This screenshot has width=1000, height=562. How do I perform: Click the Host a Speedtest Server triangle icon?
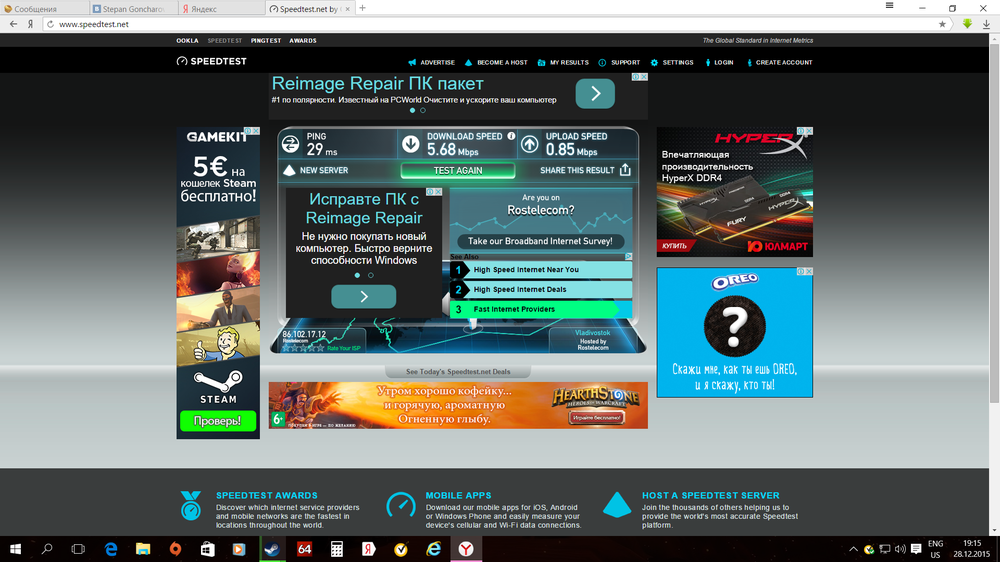tap(617, 505)
